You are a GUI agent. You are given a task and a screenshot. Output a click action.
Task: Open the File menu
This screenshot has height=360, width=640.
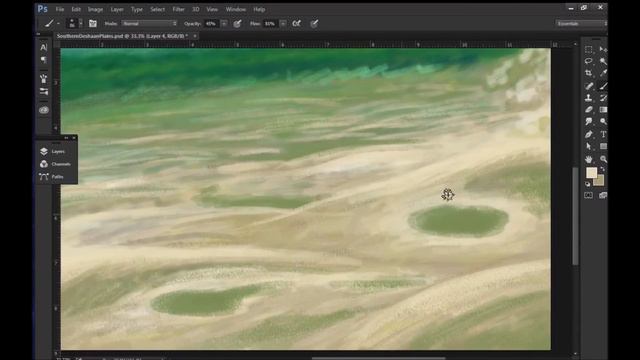pyautogui.click(x=60, y=9)
